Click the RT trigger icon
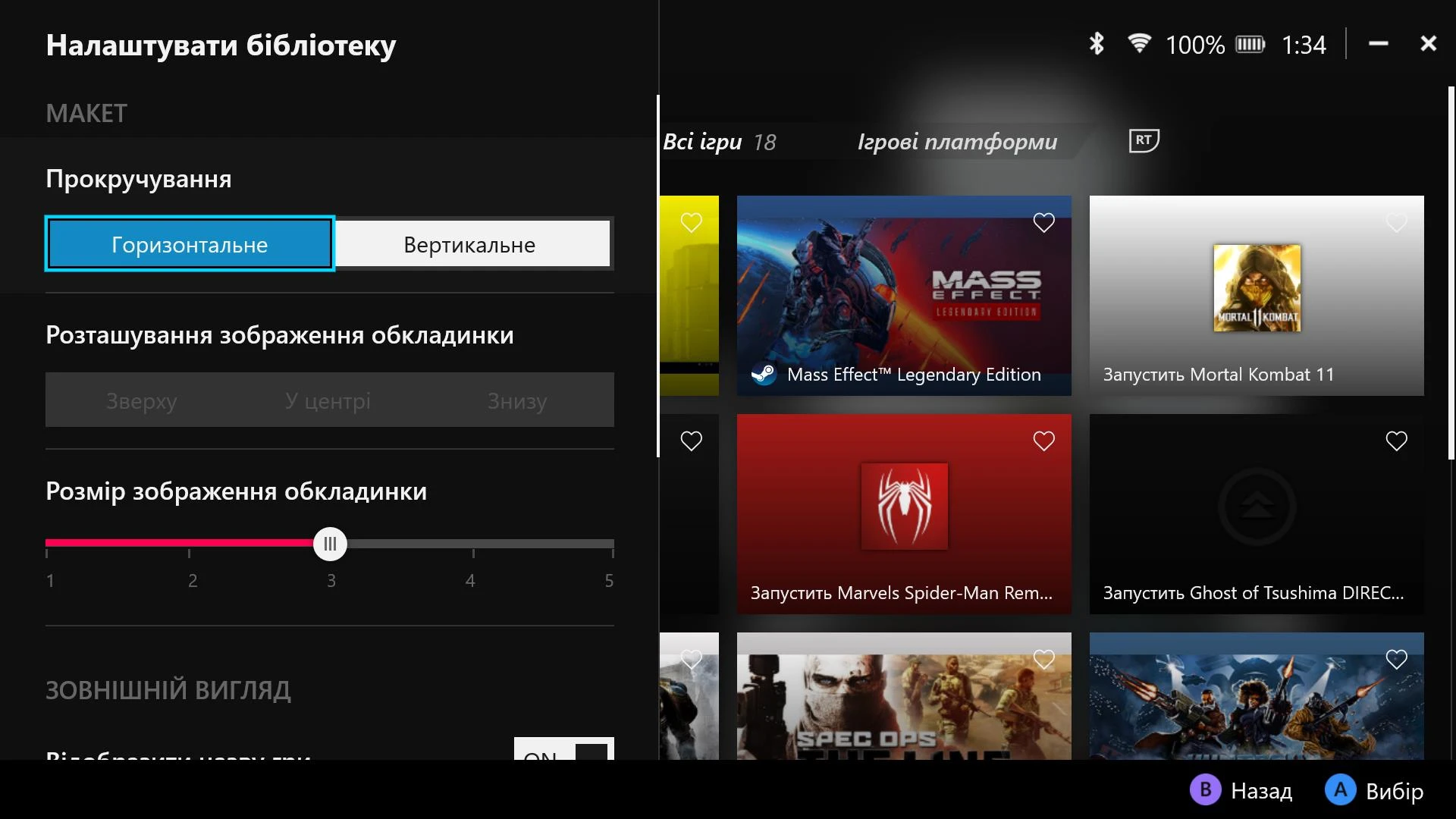This screenshot has width=1456, height=819. [x=1144, y=140]
